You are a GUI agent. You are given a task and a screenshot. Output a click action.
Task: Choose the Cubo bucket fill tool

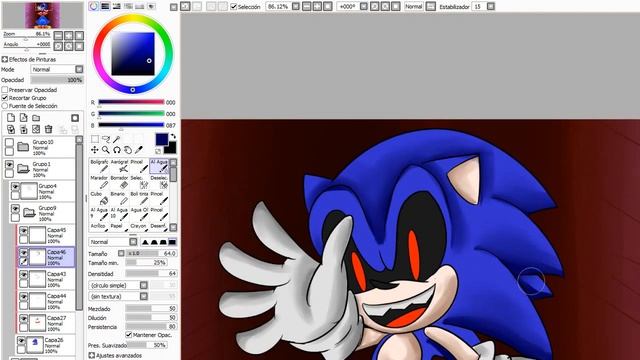point(99,198)
